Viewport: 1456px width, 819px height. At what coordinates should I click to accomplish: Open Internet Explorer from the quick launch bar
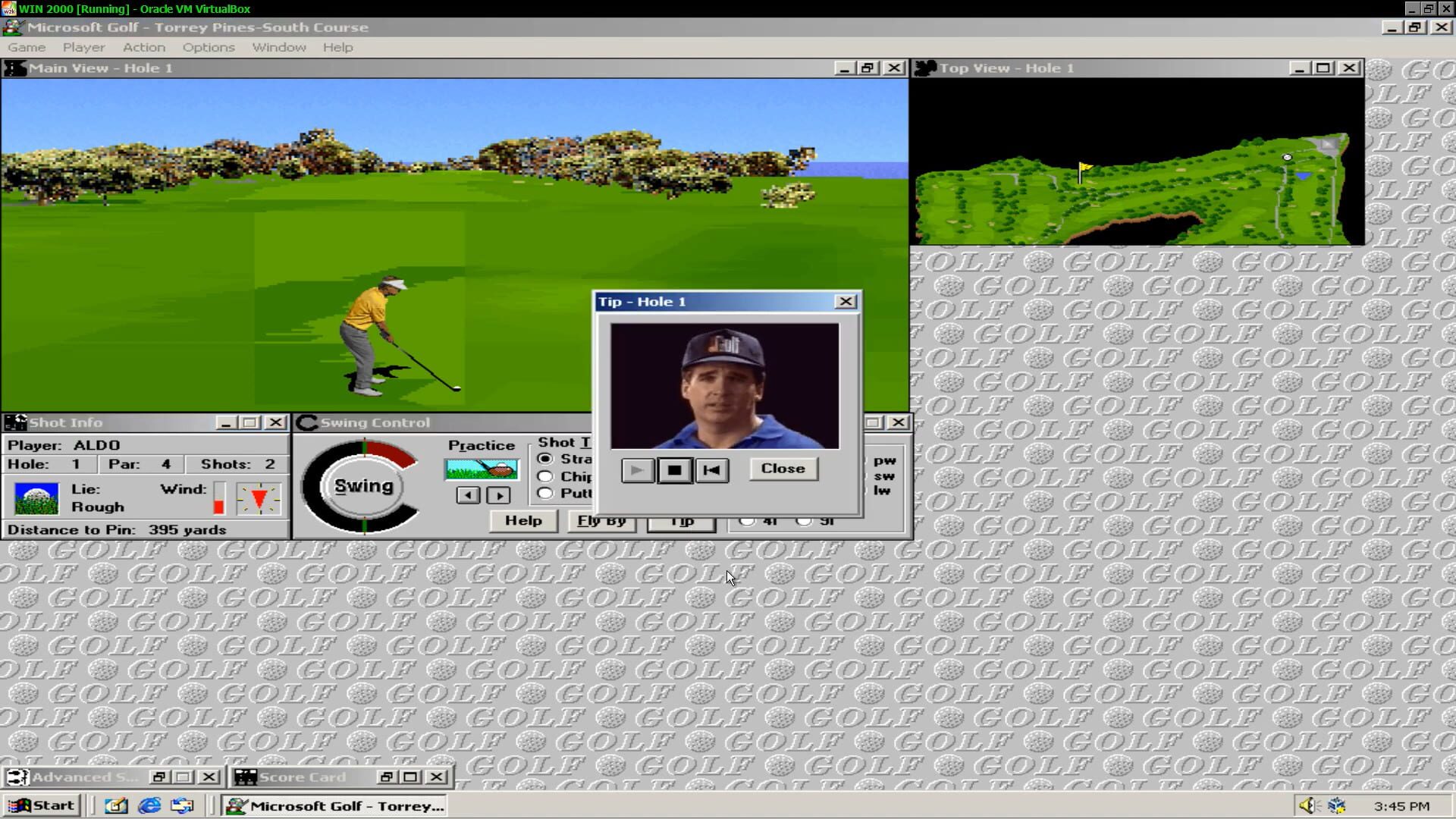pos(149,805)
